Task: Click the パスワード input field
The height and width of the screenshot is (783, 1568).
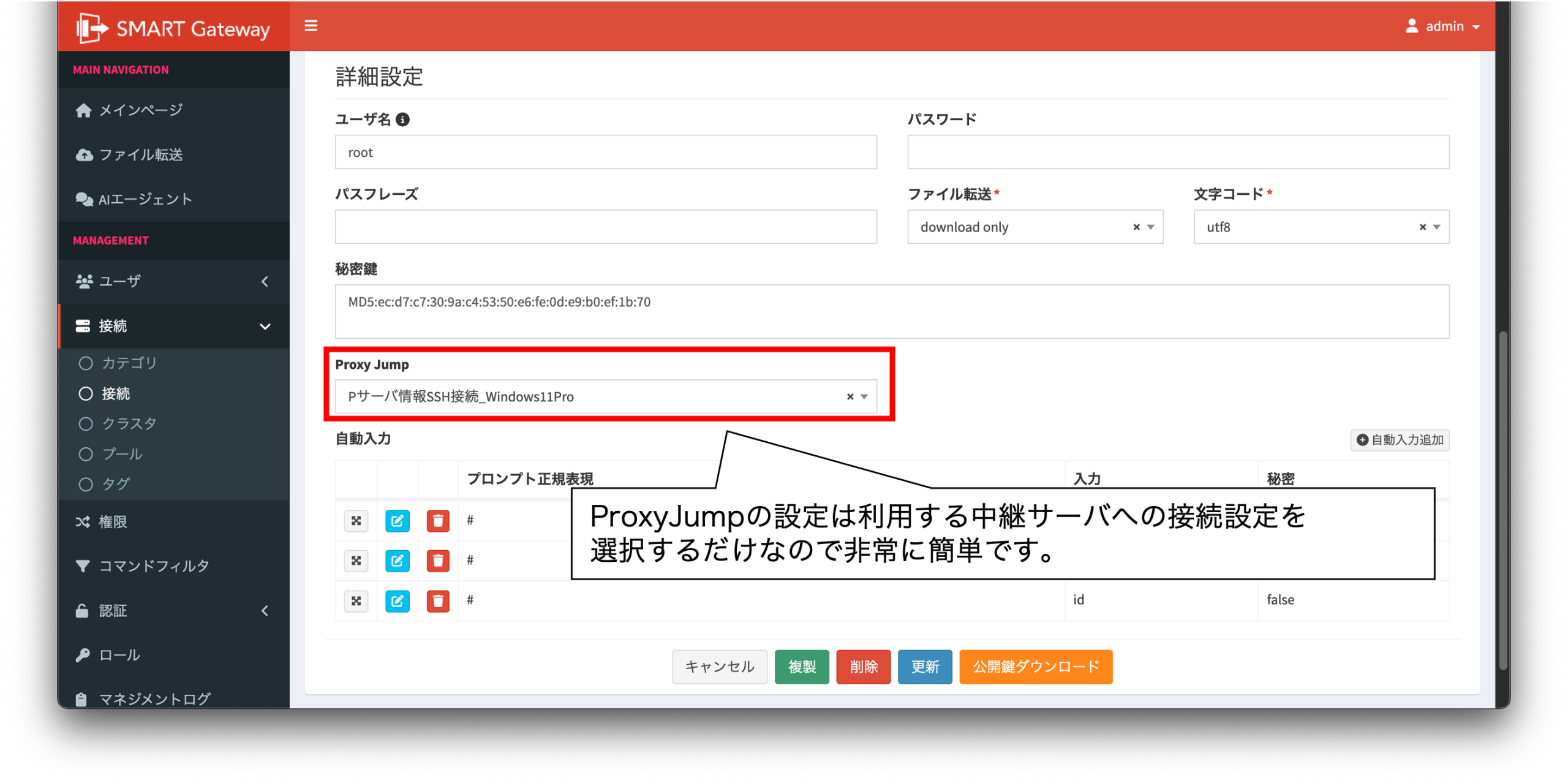Action: pos(1177,153)
